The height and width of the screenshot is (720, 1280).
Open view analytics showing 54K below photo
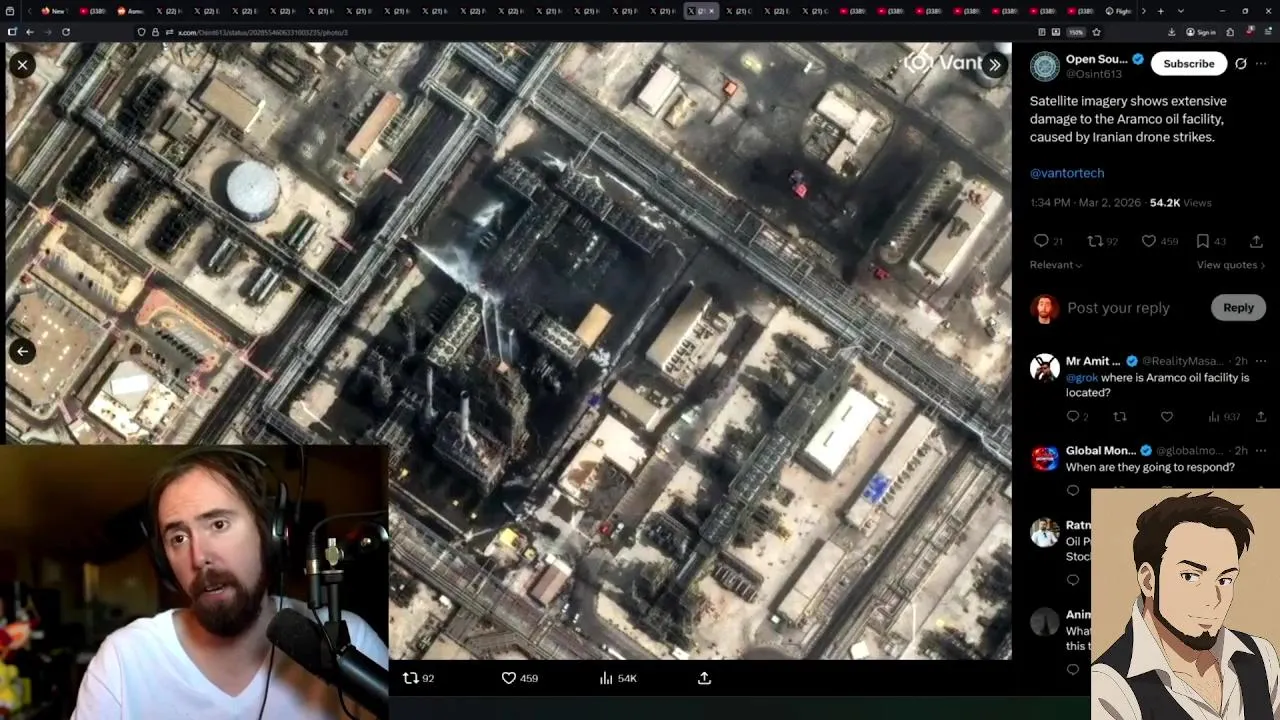click(617, 678)
